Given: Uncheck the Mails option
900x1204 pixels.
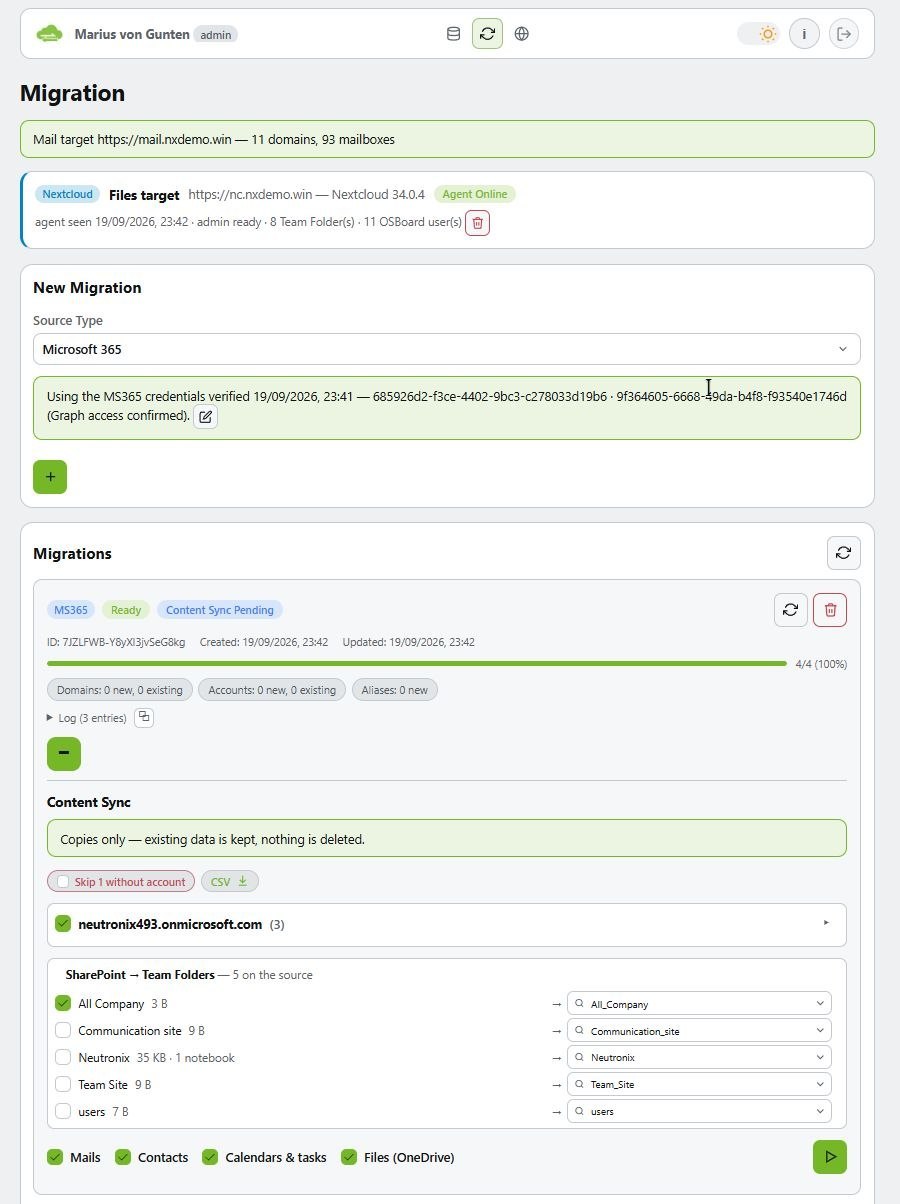Looking at the screenshot, I should coord(55,1157).
